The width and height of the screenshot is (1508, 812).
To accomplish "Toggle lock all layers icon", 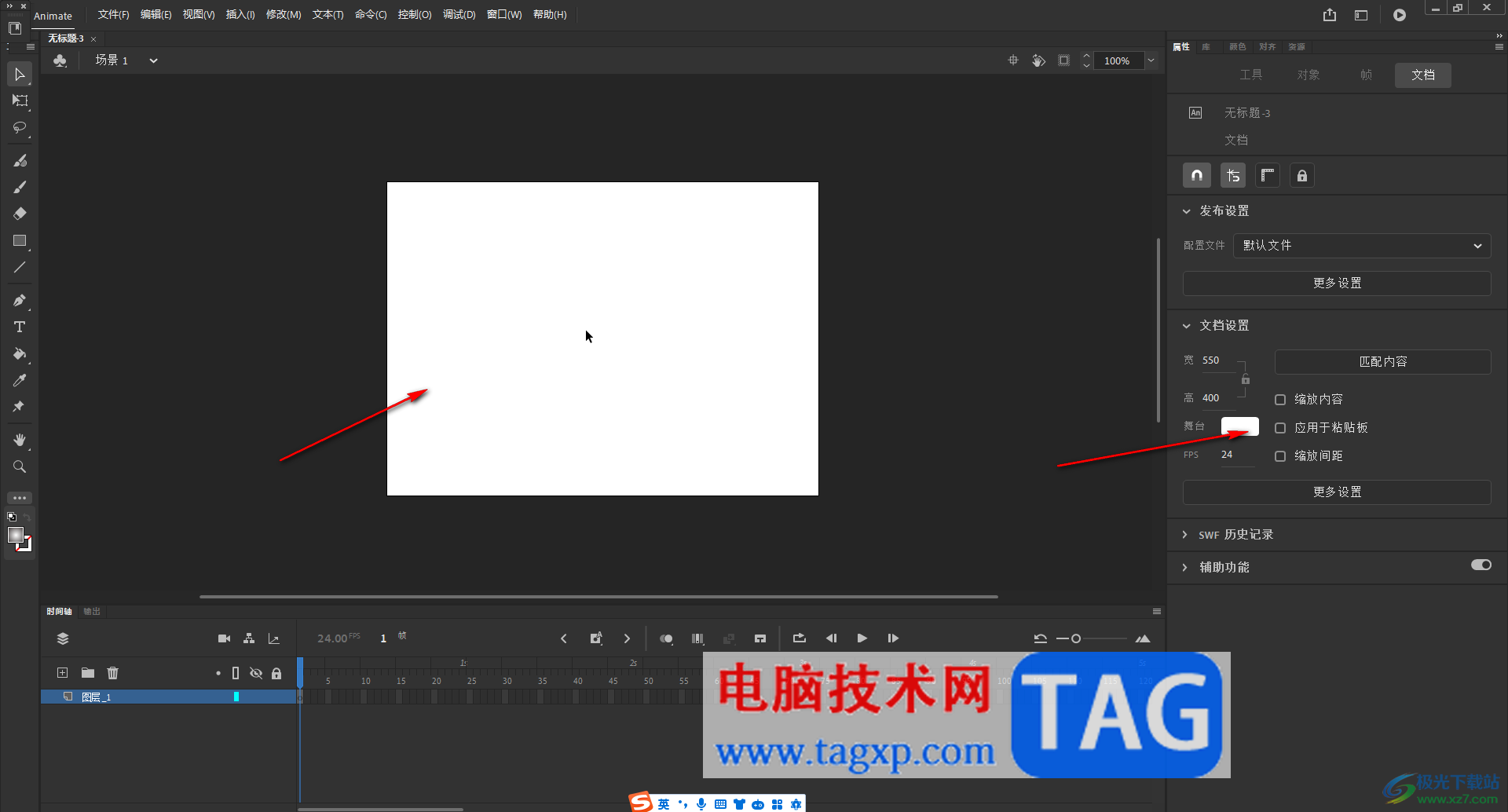I will pyautogui.click(x=276, y=673).
